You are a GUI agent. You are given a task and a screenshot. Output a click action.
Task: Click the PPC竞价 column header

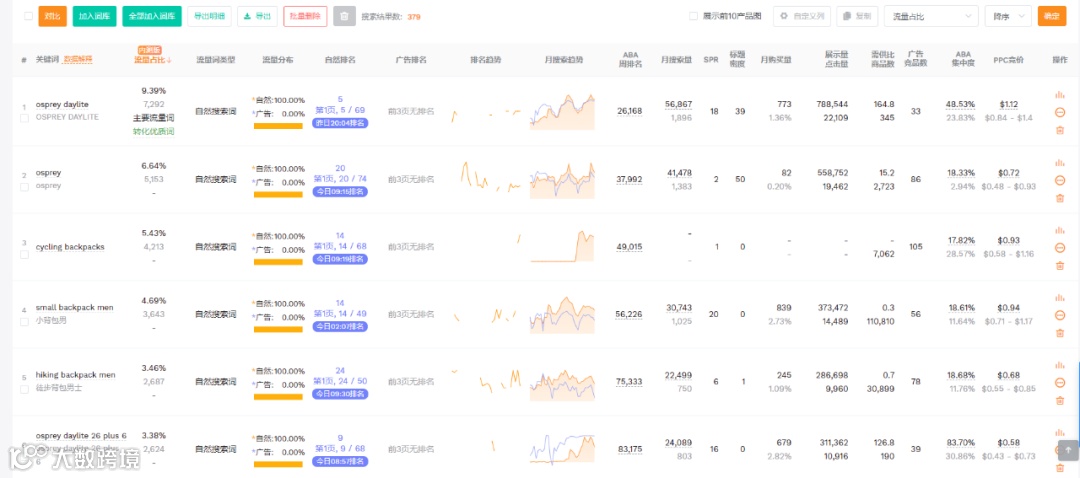click(x=1008, y=60)
